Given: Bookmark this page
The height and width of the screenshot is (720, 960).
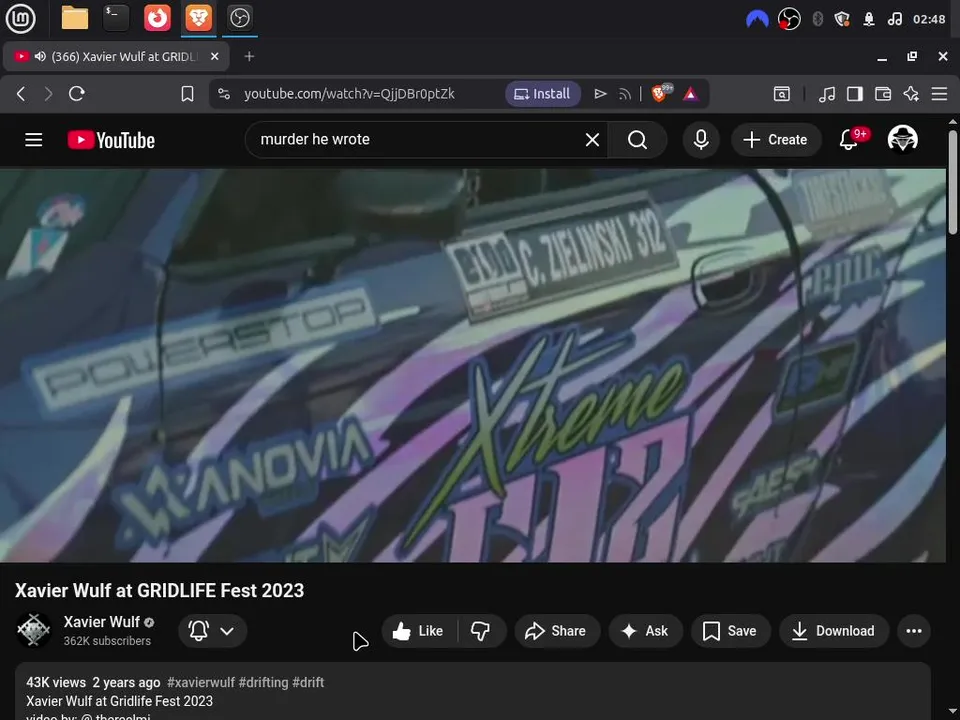Looking at the screenshot, I should [187, 94].
